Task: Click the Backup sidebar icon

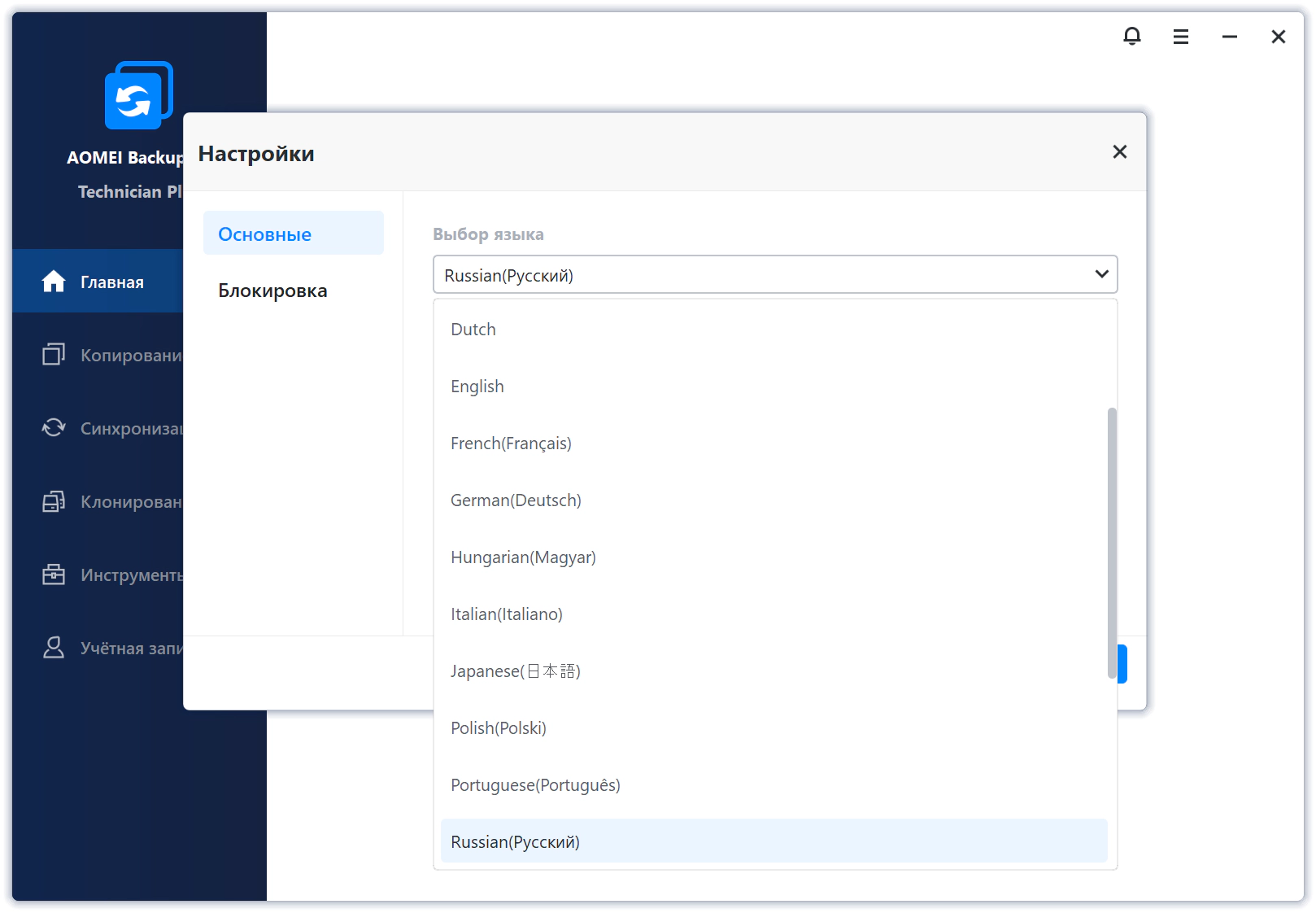Action: tap(54, 355)
